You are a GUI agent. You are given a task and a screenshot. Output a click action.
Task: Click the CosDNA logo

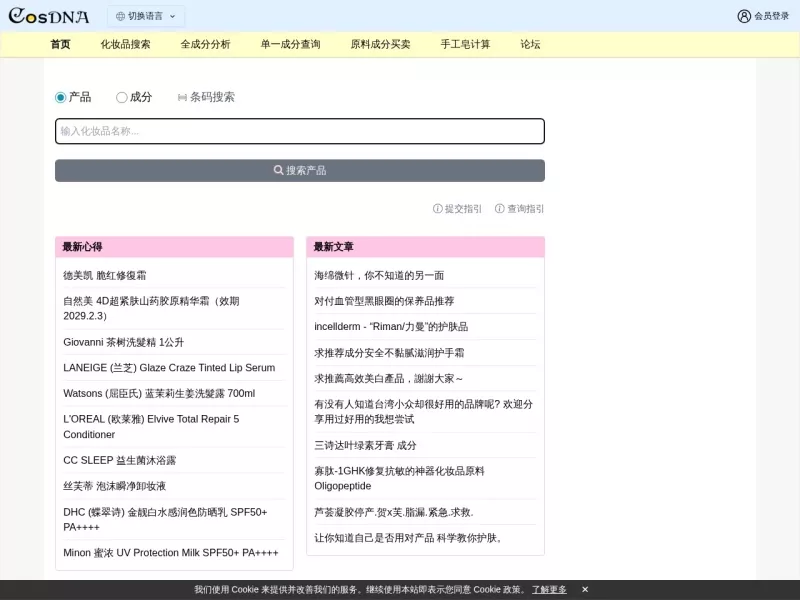coord(49,16)
